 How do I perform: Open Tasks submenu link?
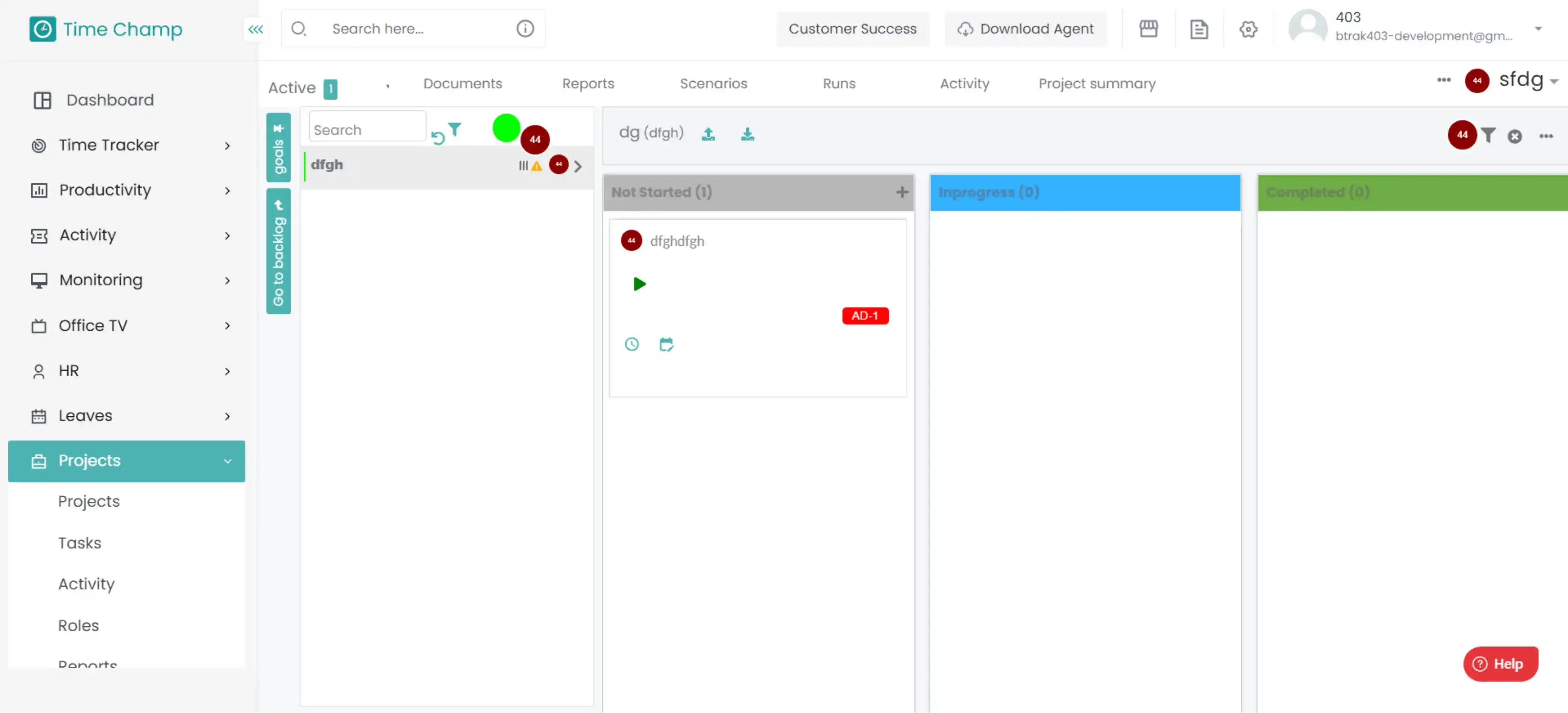pos(80,543)
